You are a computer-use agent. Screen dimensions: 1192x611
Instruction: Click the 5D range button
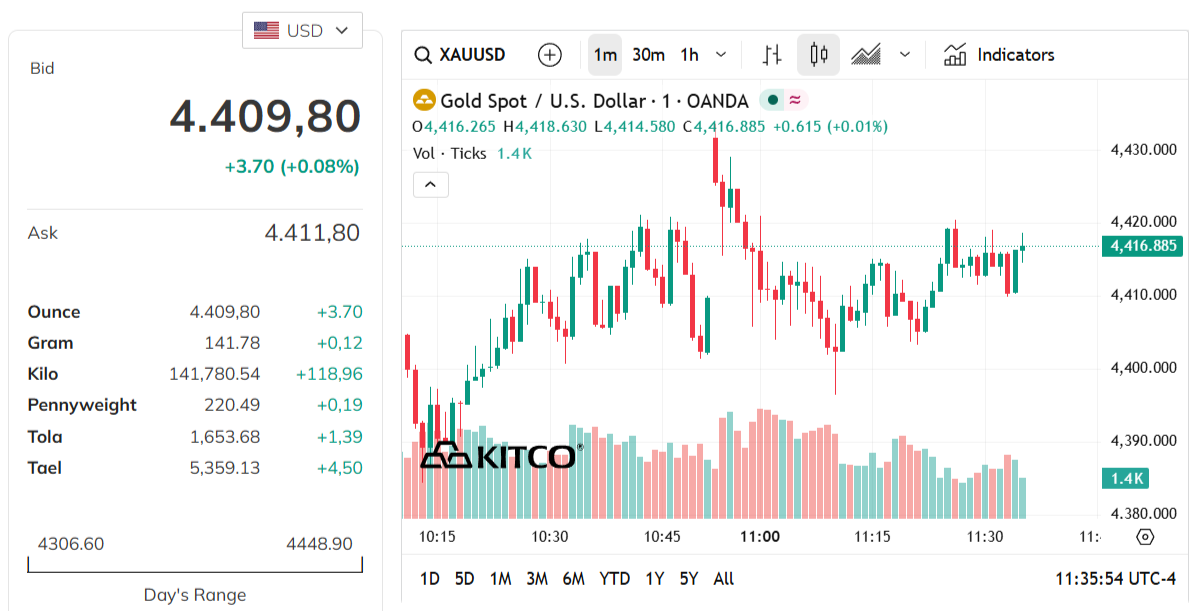click(464, 578)
